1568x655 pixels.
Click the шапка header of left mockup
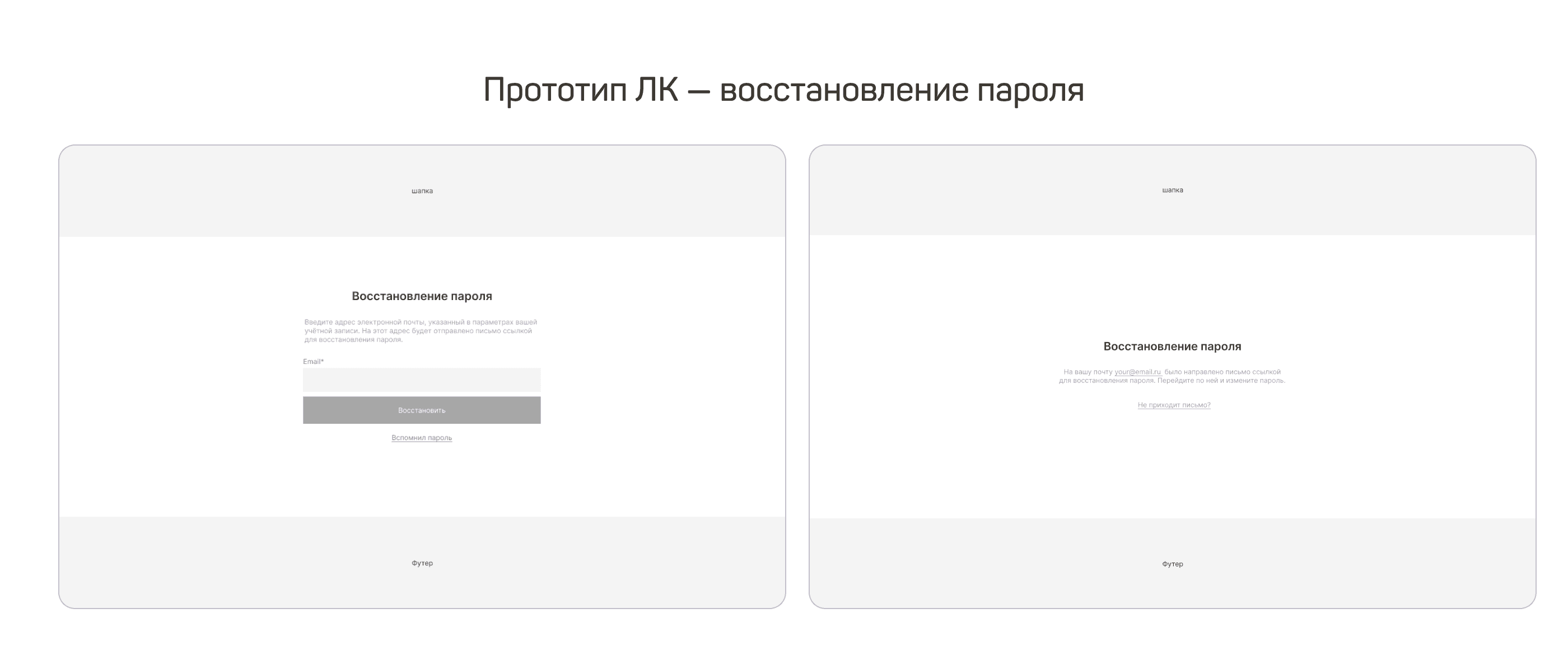422,190
